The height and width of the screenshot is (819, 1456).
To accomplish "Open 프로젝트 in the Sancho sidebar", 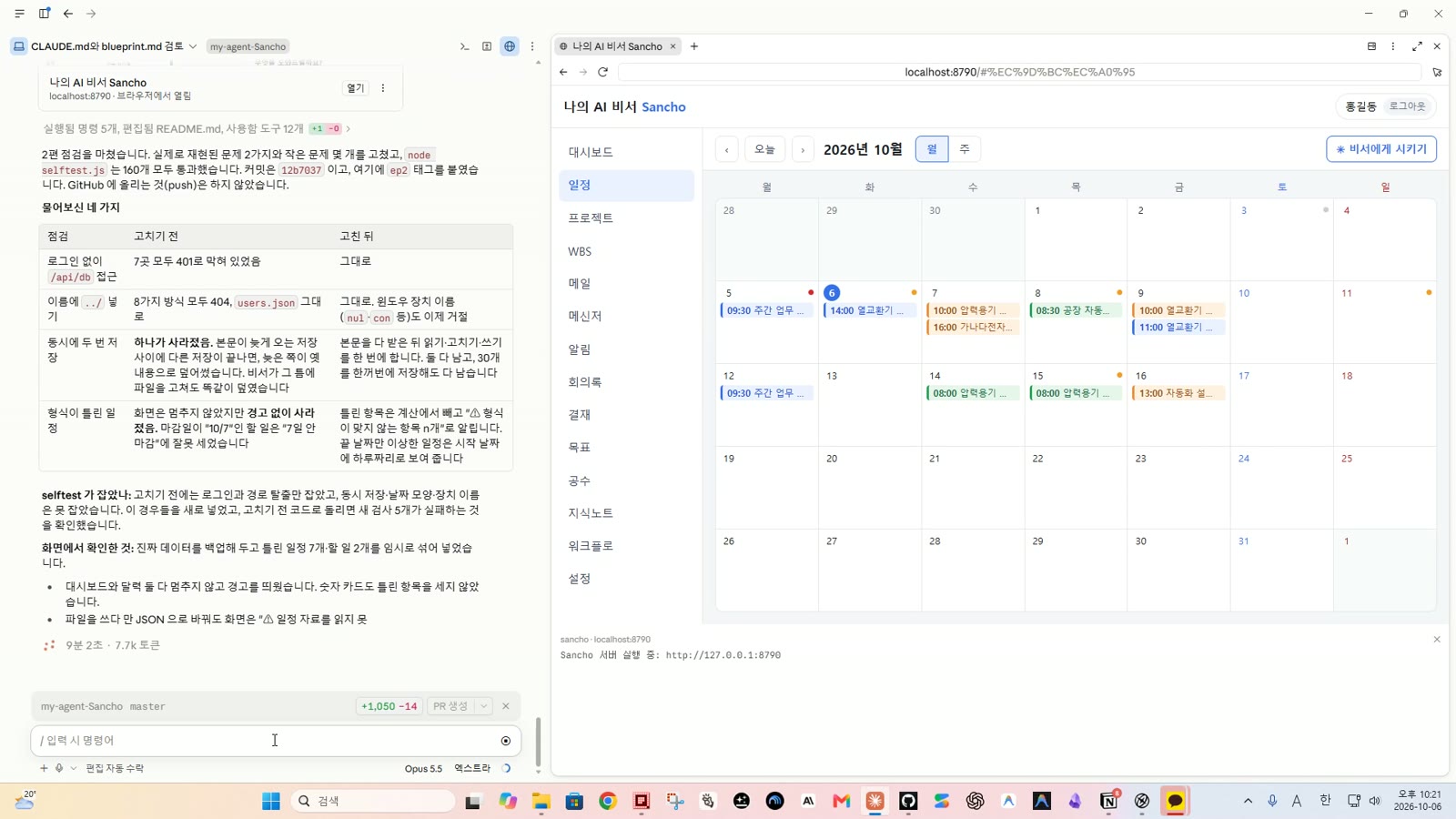I will point(626,218).
